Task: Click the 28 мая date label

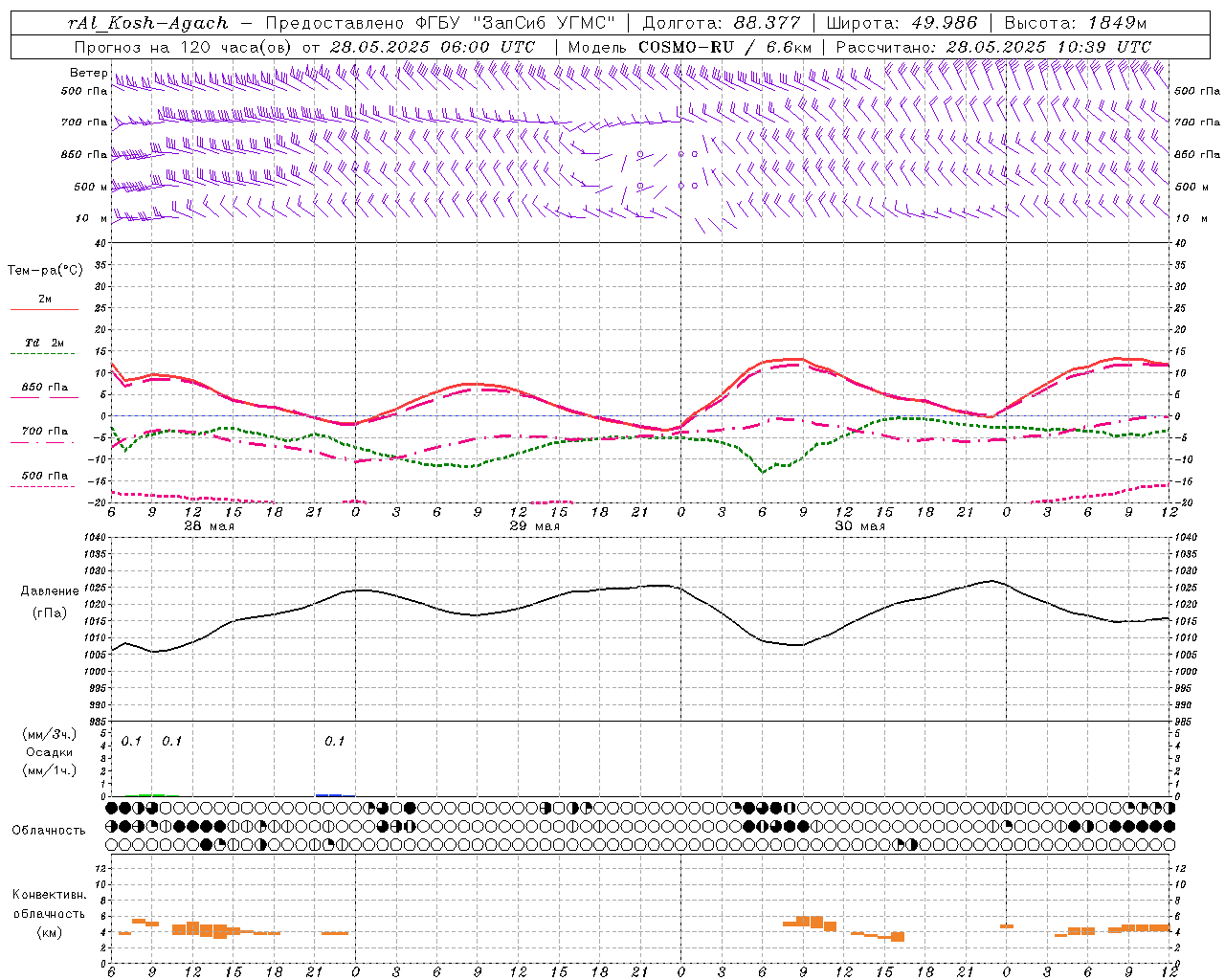Action: (x=210, y=526)
